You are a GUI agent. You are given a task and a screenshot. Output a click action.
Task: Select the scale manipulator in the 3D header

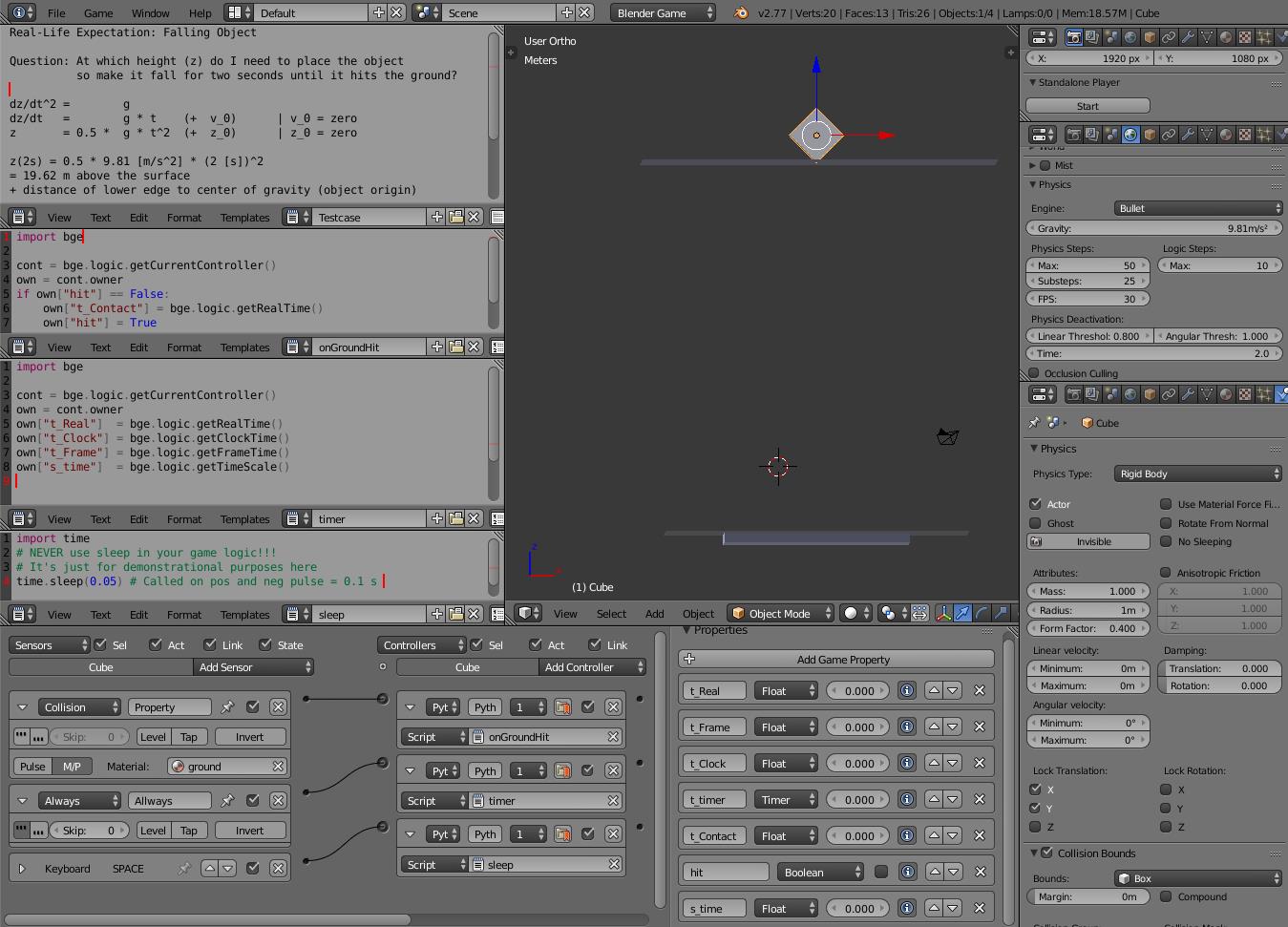(x=1001, y=613)
